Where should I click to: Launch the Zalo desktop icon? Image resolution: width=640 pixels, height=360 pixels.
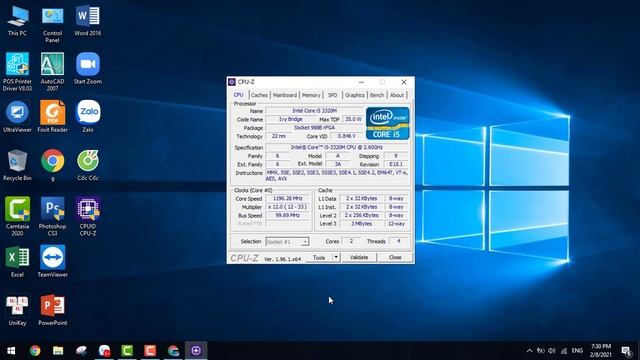(88, 117)
